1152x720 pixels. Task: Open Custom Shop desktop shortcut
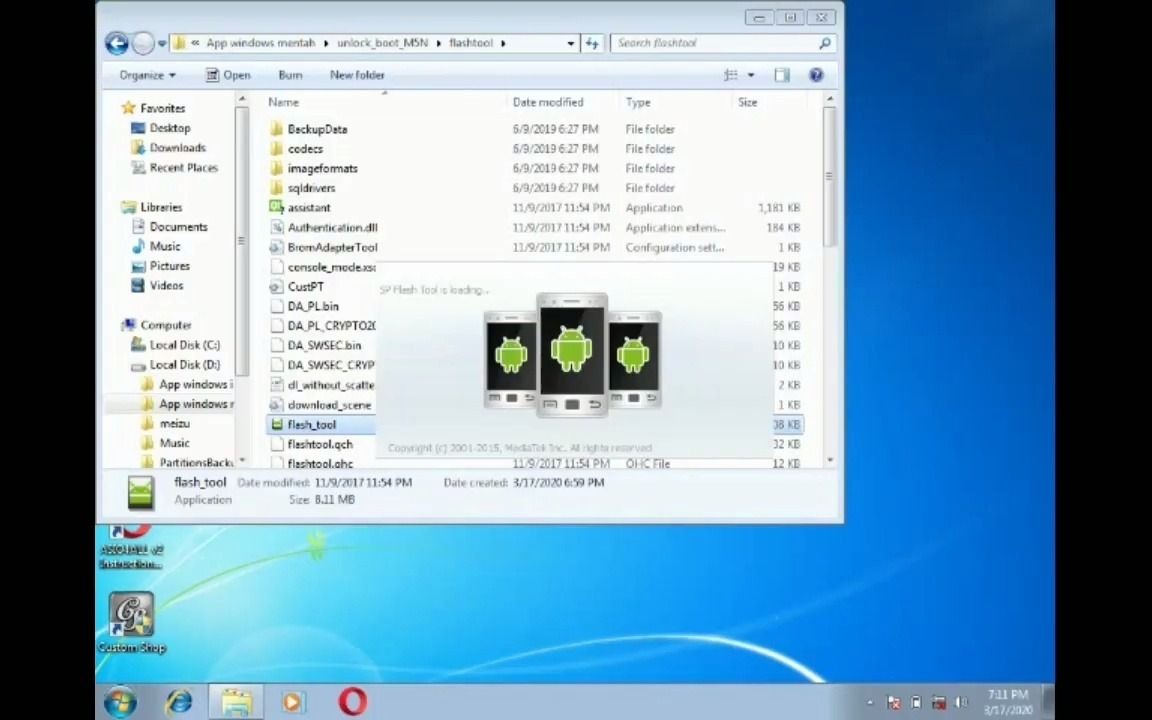[132, 623]
